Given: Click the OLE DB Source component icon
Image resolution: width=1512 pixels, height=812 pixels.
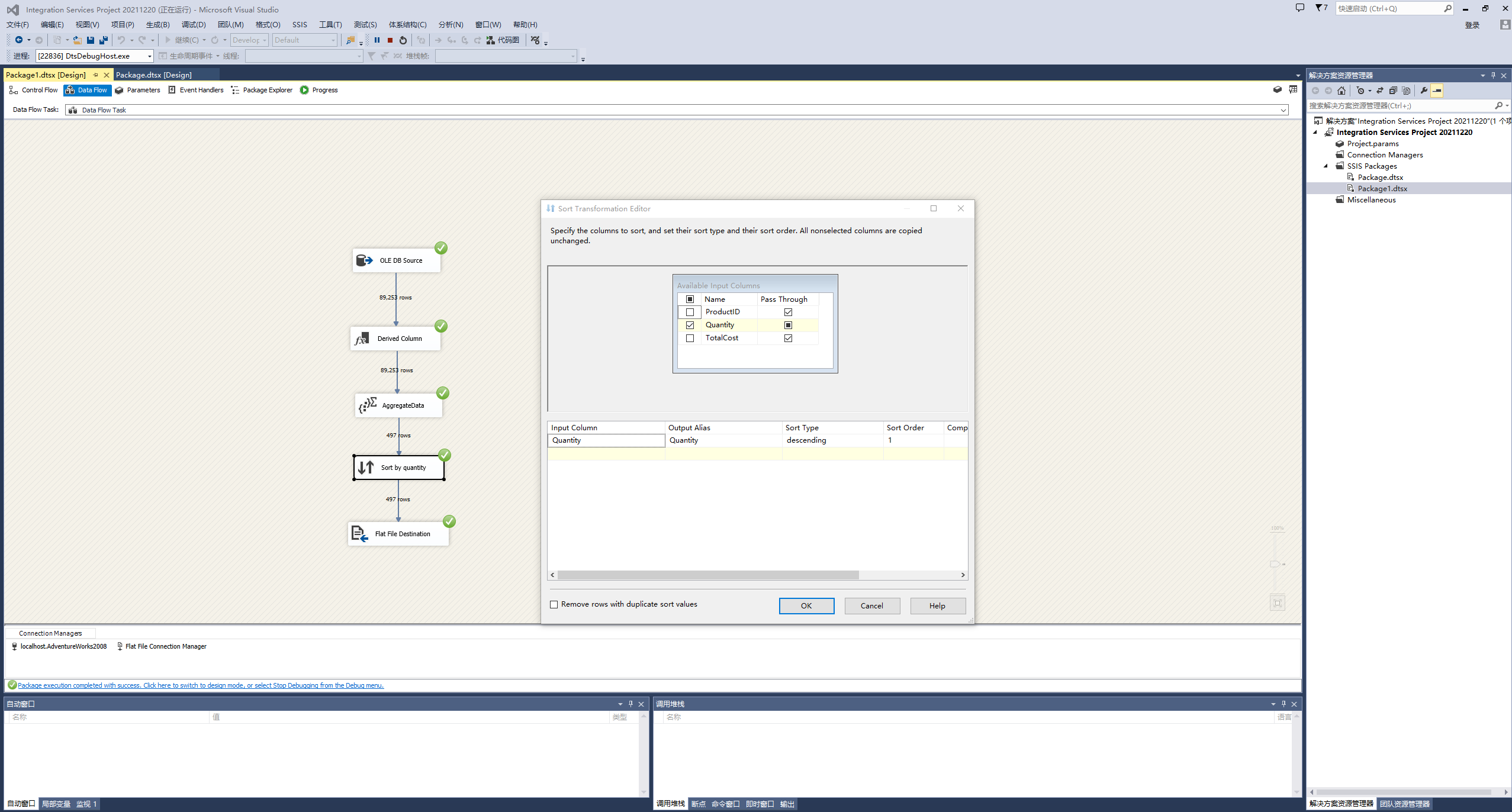Looking at the screenshot, I should pyautogui.click(x=364, y=260).
